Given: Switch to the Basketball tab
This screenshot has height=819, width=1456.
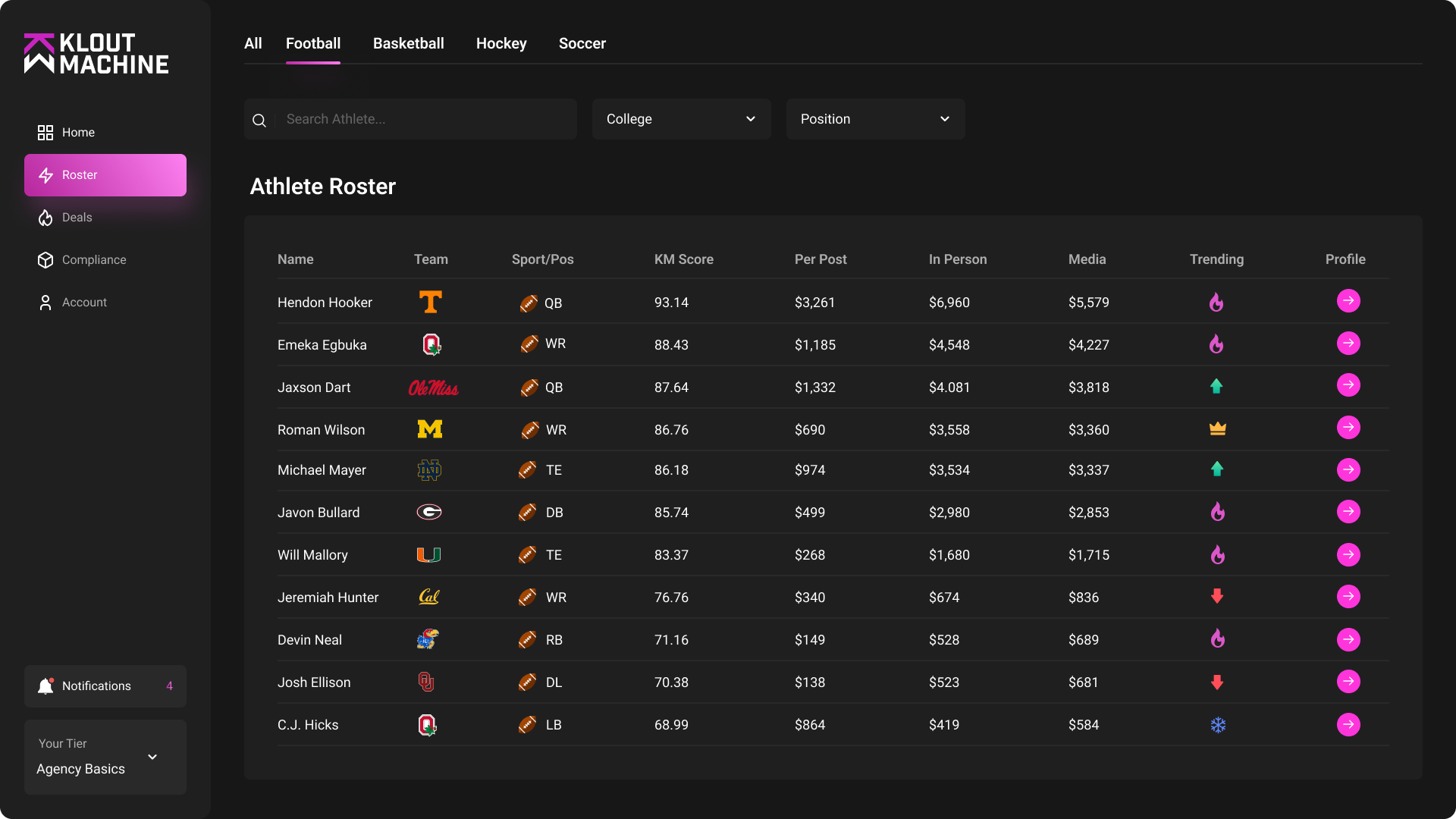Looking at the screenshot, I should pos(408,43).
